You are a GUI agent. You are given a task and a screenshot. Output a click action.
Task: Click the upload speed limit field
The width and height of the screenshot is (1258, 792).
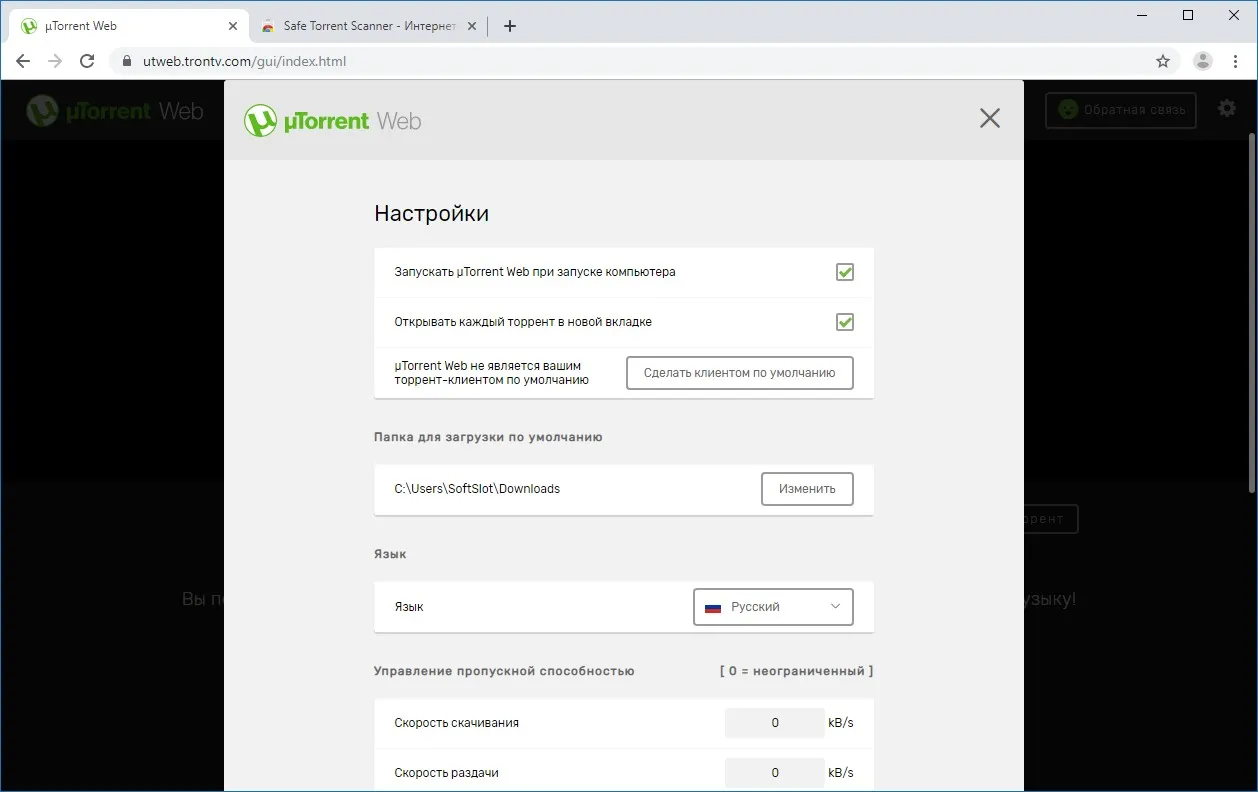point(775,773)
